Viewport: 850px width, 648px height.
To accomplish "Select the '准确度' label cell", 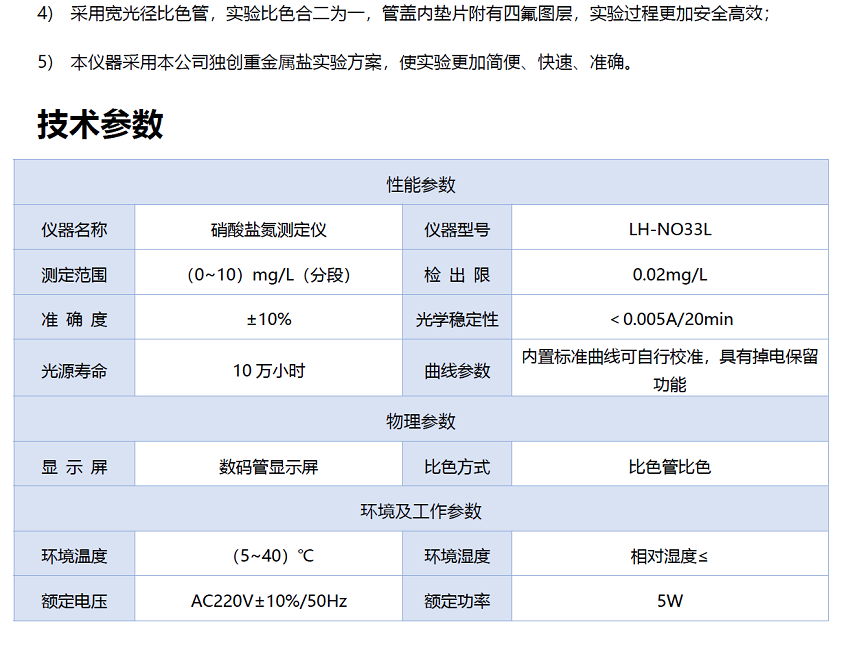I will (74, 317).
